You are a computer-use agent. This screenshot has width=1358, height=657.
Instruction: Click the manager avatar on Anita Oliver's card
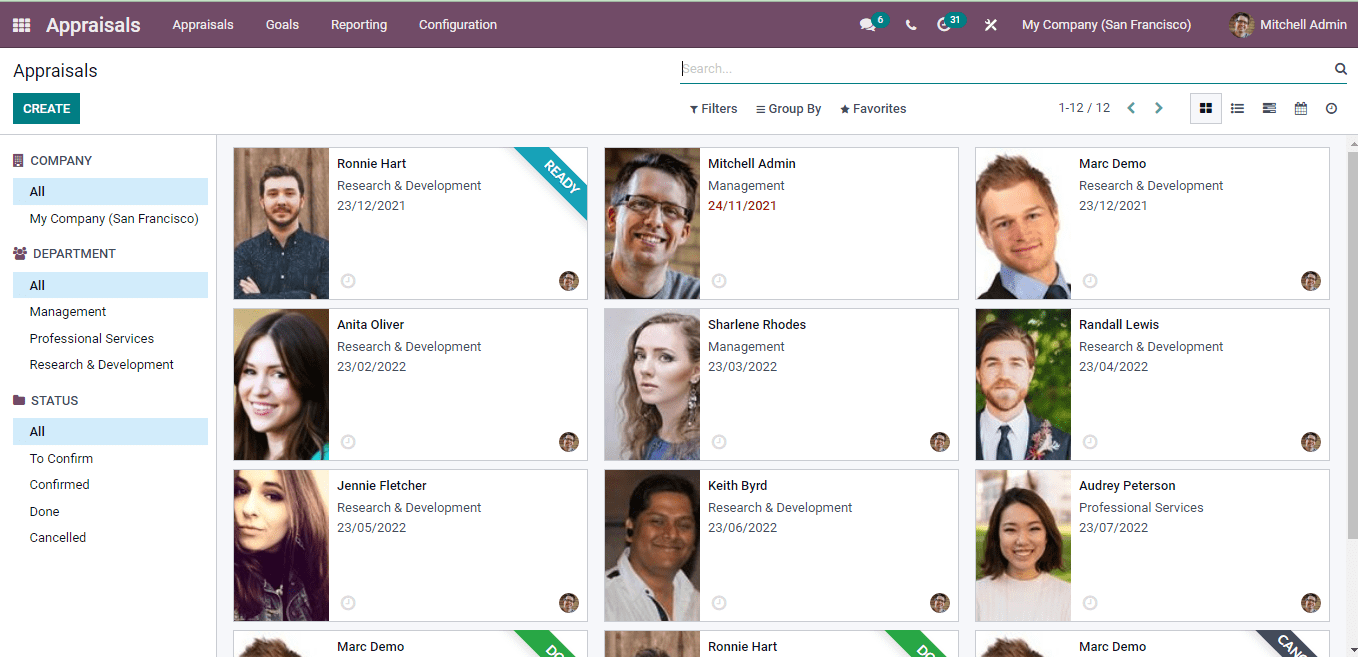coord(569,442)
